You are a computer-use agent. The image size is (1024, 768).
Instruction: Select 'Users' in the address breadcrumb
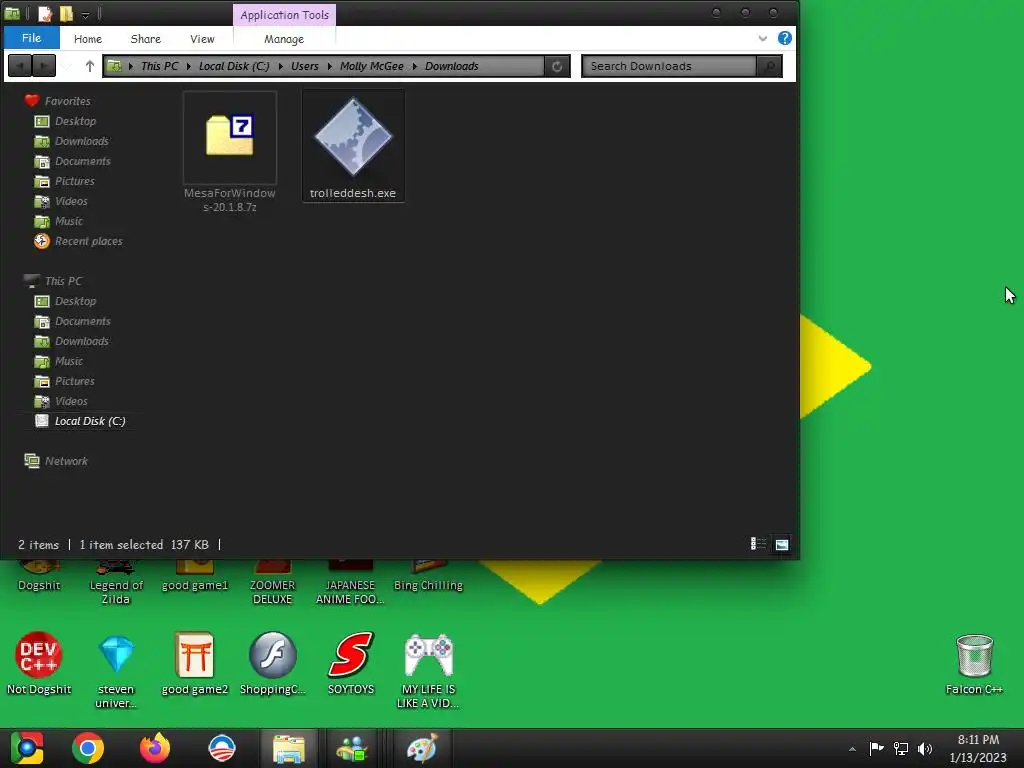(304, 66)
